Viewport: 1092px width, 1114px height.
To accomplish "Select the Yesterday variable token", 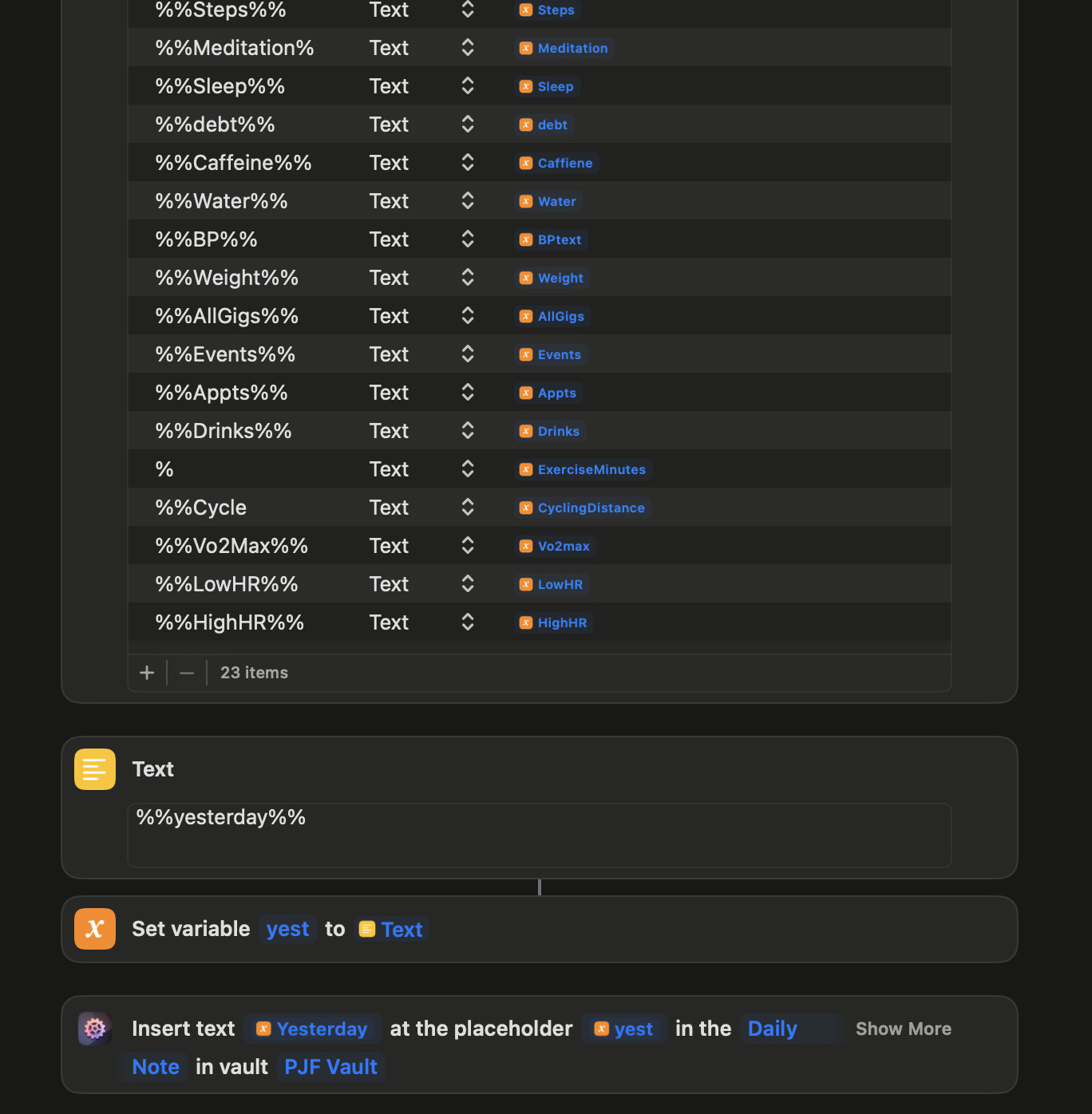I will pos(312,1029).
